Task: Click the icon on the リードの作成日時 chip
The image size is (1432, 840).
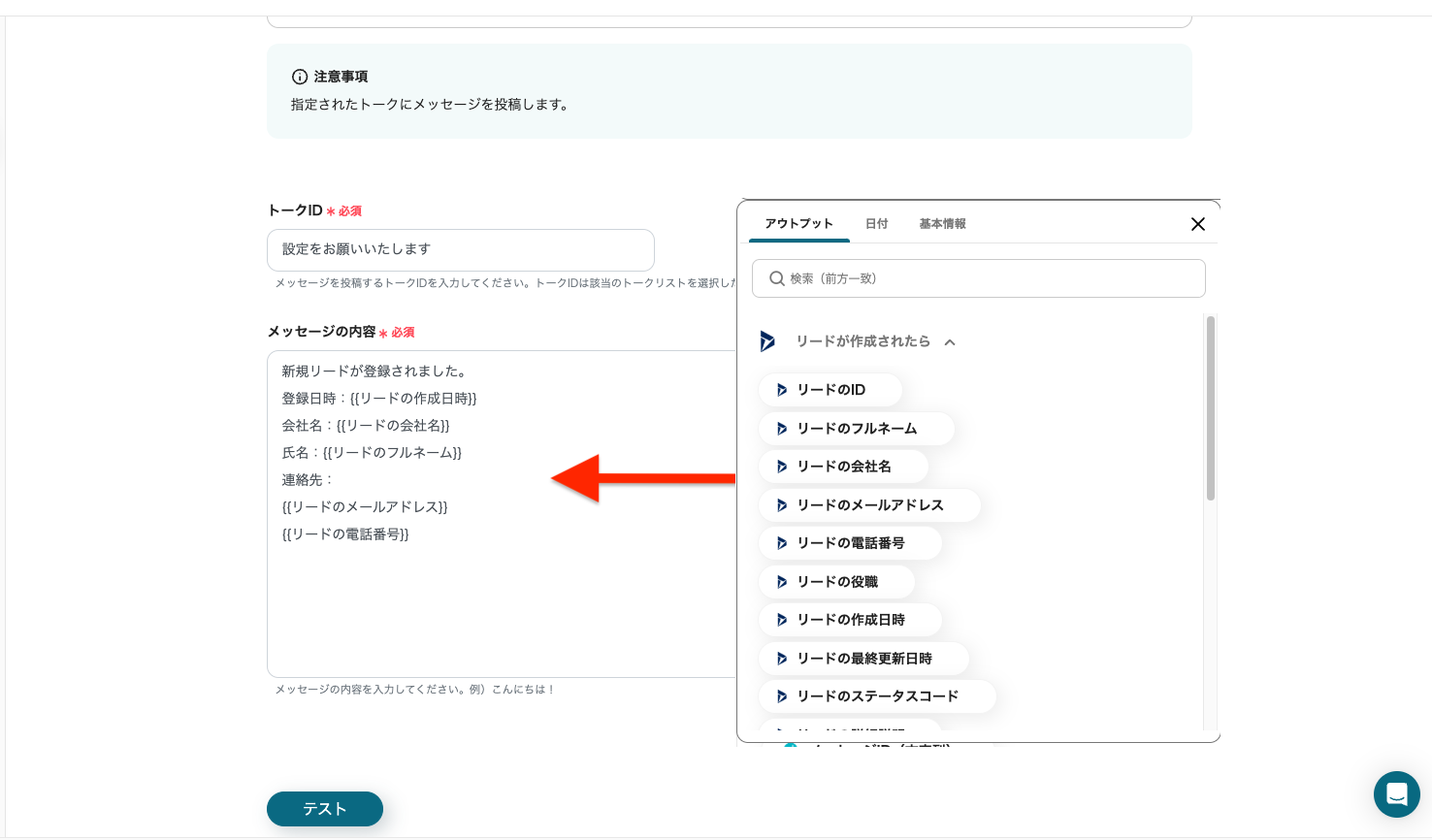Action: coord(782,620)
